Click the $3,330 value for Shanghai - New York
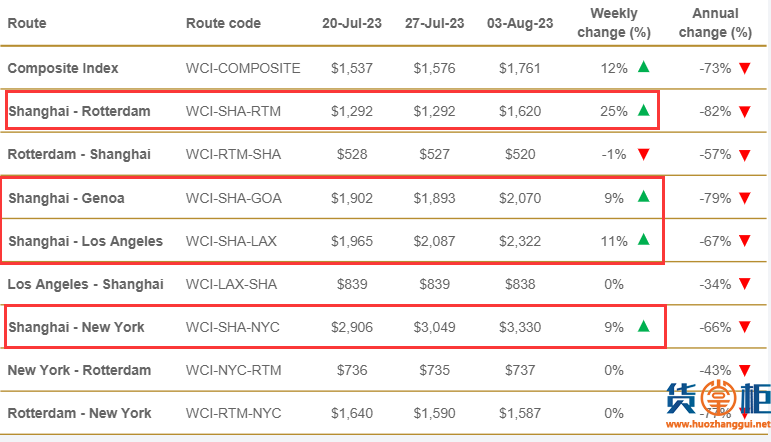 [520, 327]
